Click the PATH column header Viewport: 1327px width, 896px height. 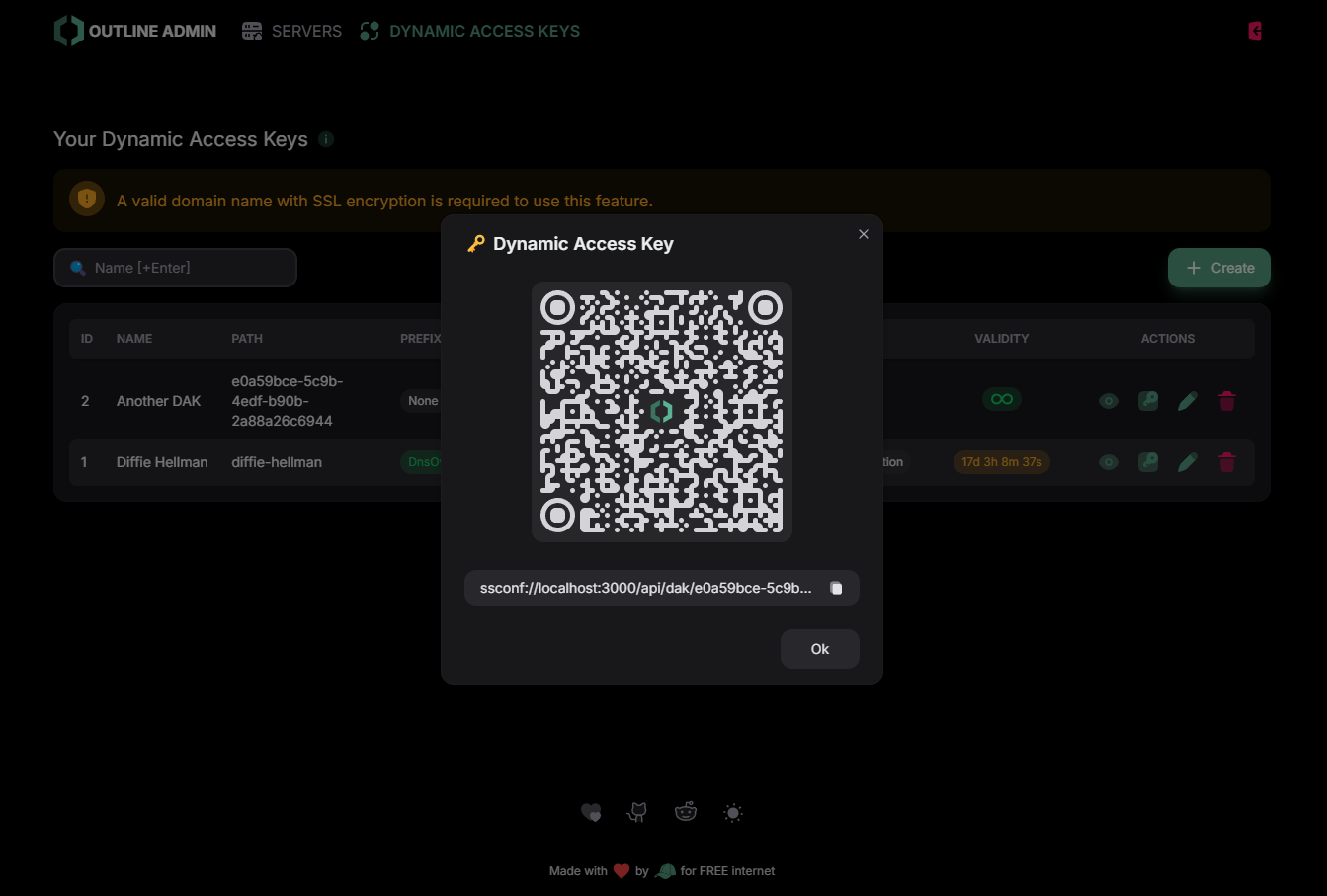247,338
